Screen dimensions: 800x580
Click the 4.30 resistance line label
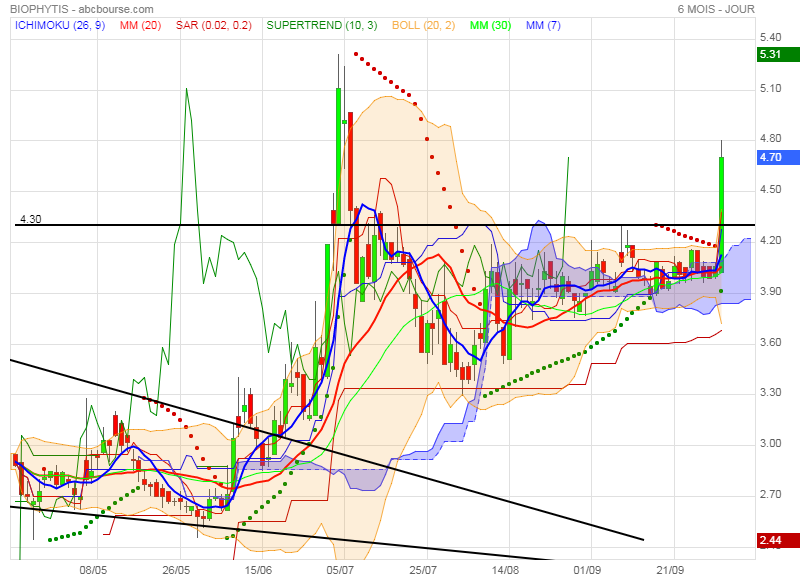coord(31,219)
